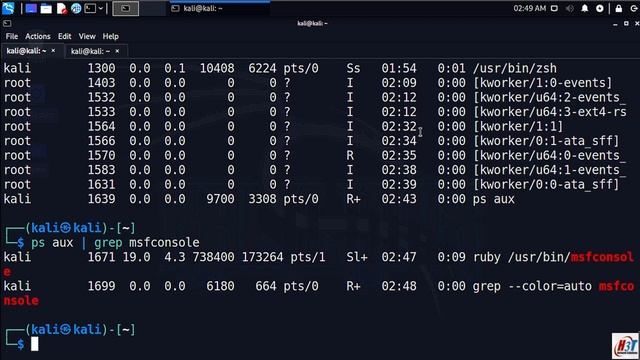
Task: Open the web browser globe icon
Action: pos(76,9)
